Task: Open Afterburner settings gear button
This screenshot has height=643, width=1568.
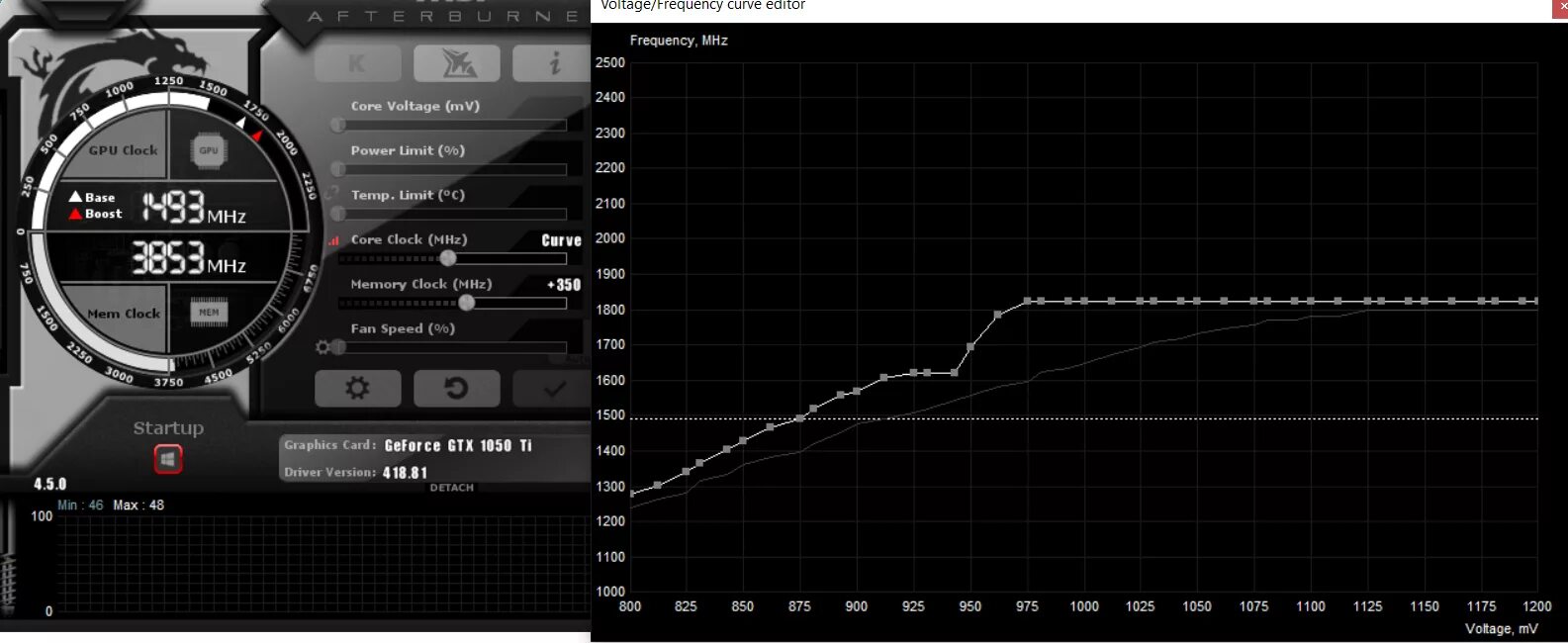Action: click(x=357, y=388)
